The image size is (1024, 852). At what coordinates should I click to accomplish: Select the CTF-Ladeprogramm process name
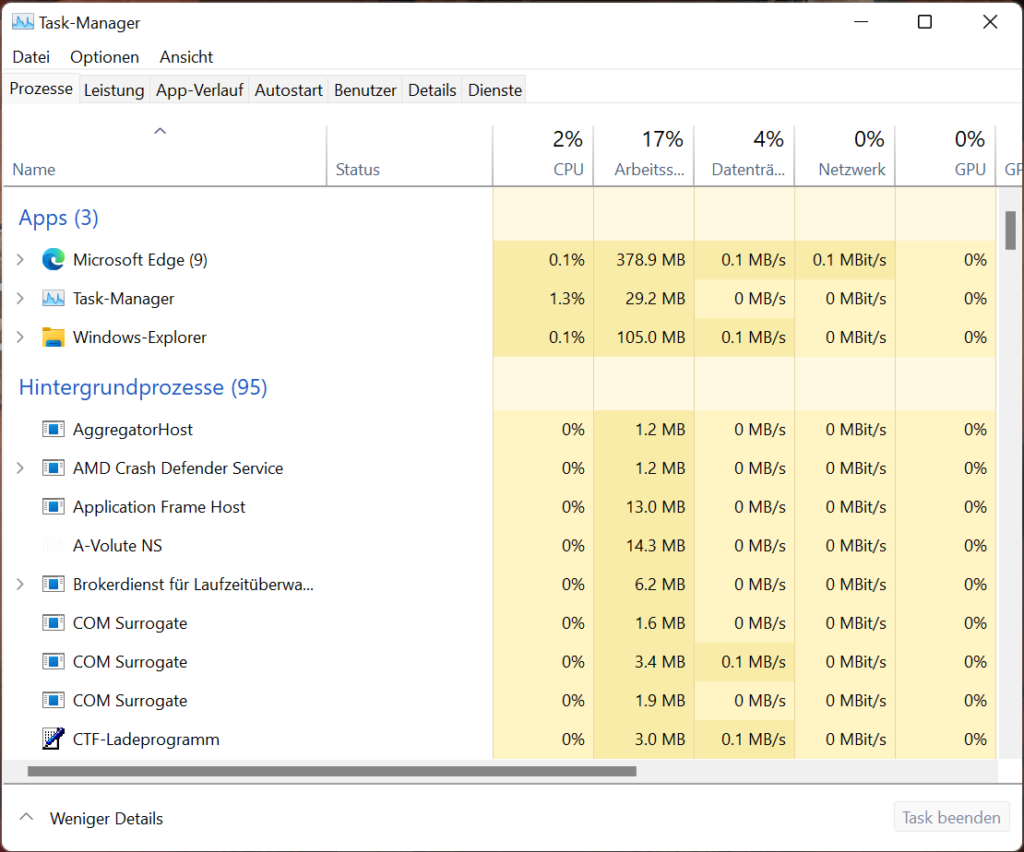(x=146, y=739)
